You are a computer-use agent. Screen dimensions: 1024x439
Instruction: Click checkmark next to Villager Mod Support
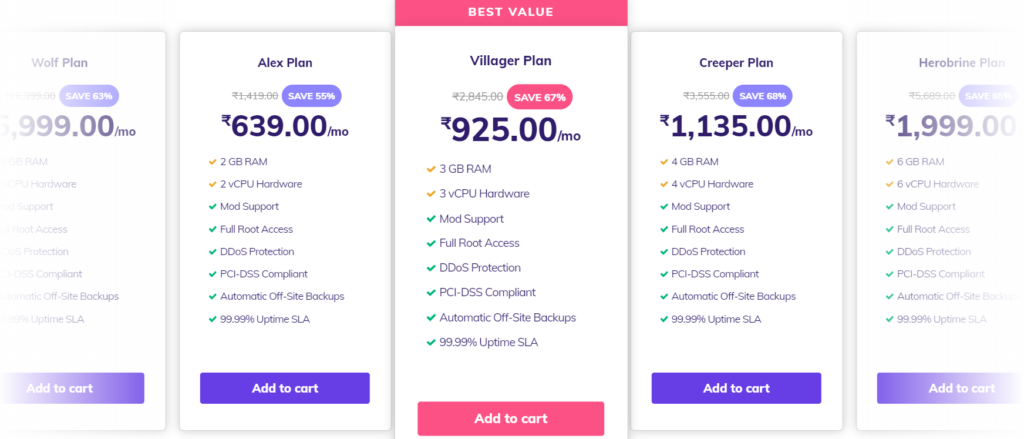tap(430, 219)
